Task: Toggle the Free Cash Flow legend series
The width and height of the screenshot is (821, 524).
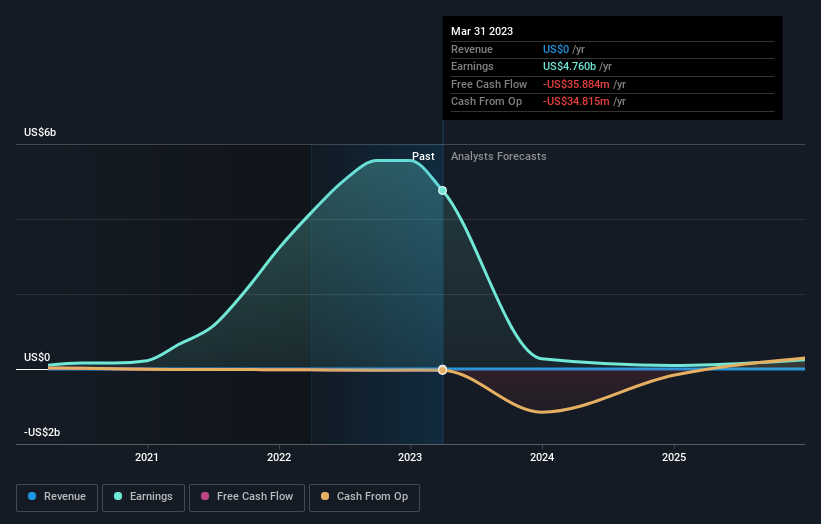Action: (x=247, y=497)
